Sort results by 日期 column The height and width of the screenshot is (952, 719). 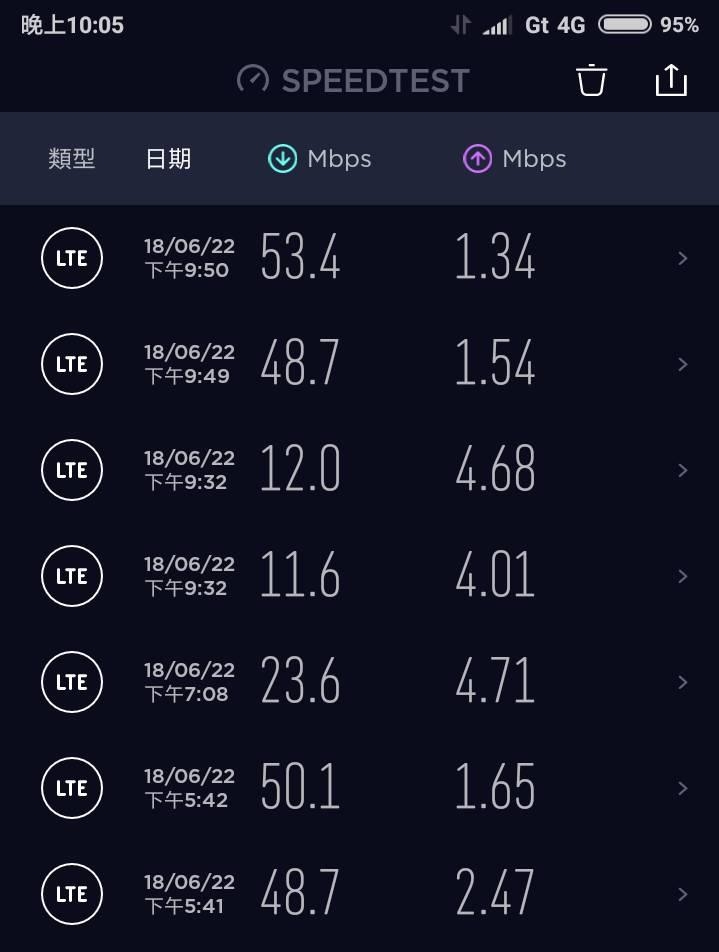pos(168,159)
